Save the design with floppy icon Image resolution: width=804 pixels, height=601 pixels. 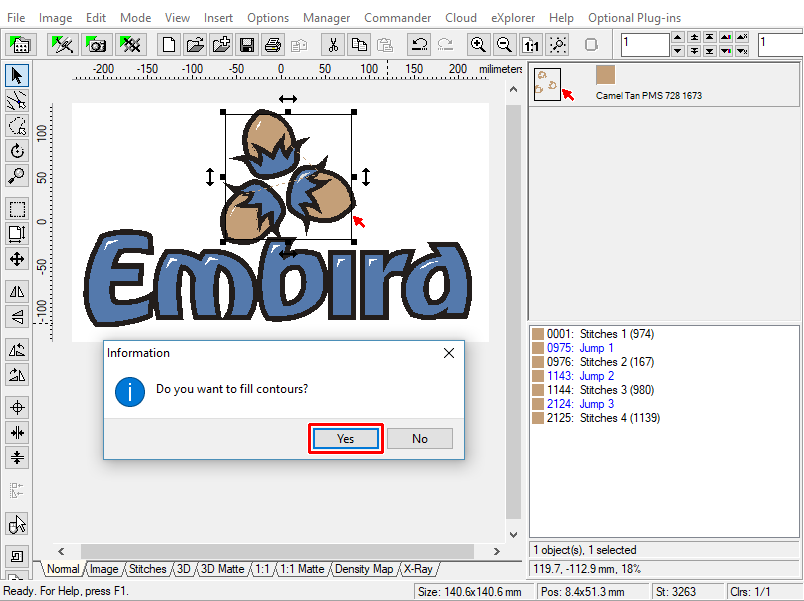(x=247, y=45)
